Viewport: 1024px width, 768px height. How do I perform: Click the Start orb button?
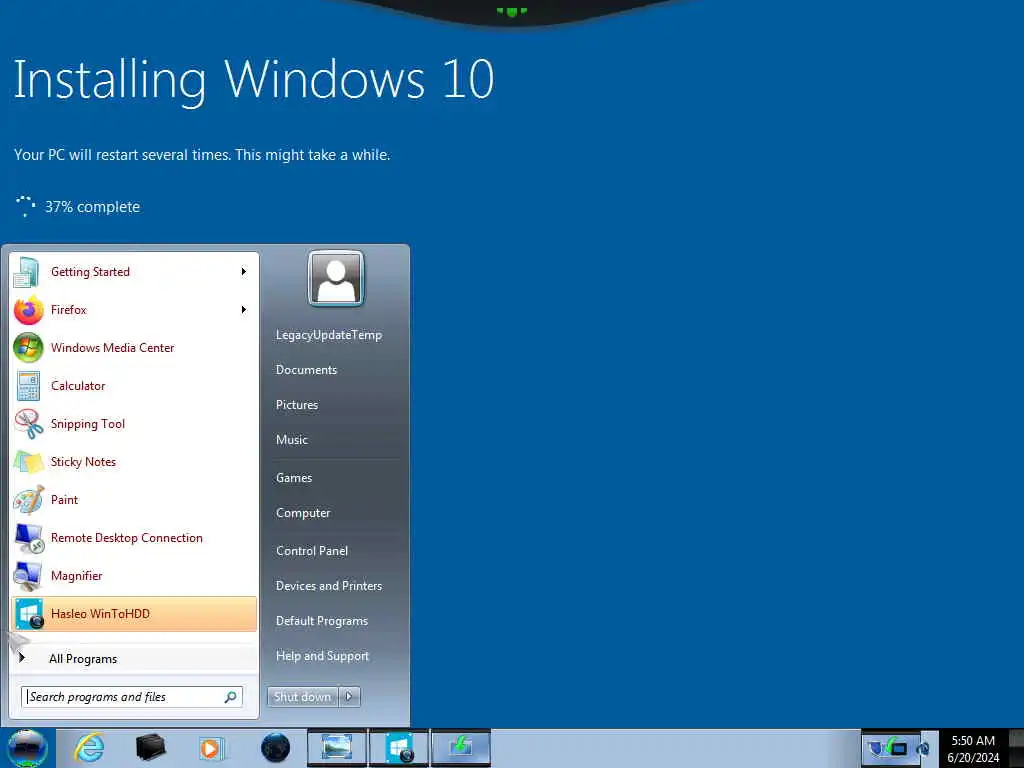click(27, 748)
